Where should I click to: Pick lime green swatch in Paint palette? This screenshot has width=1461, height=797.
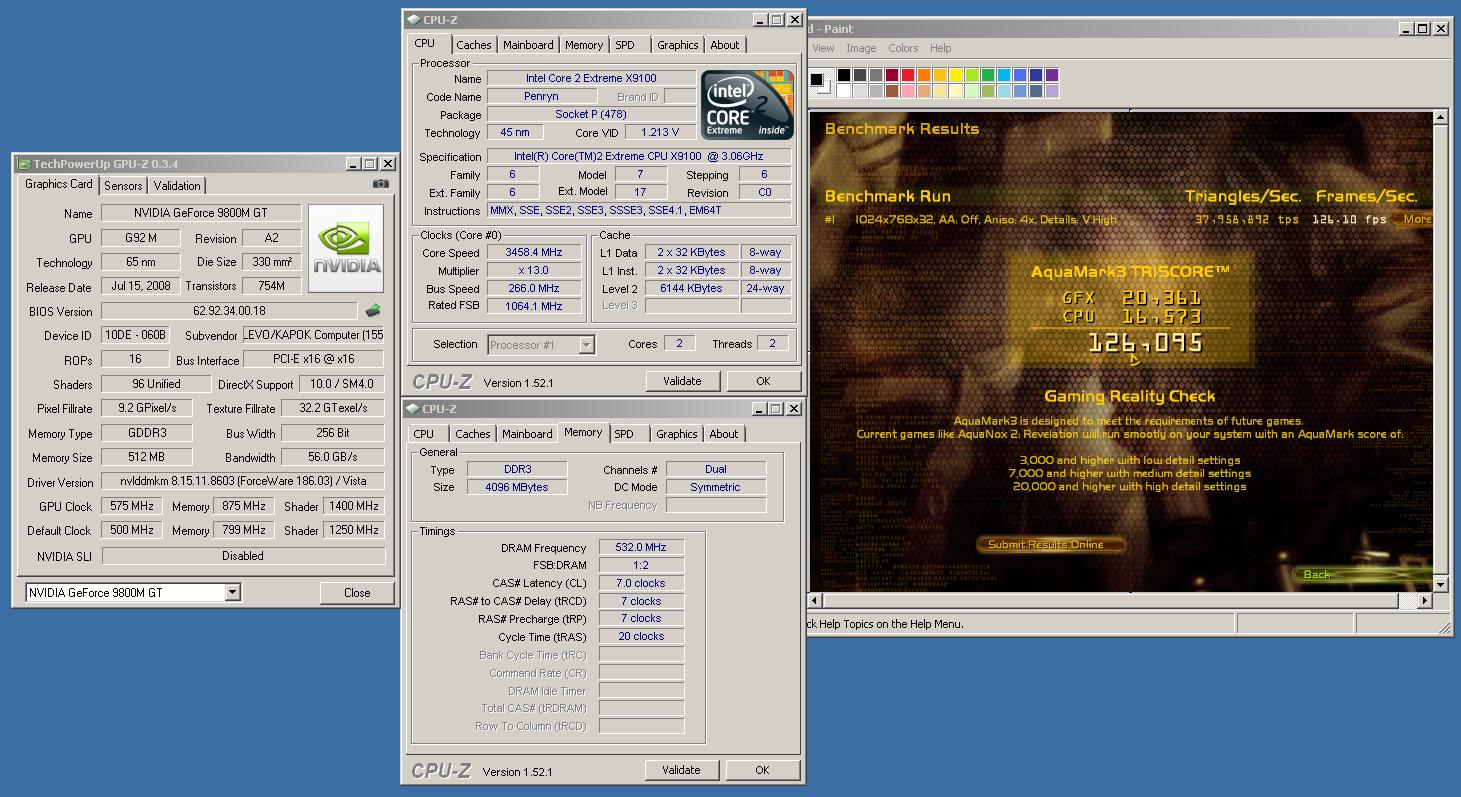(x=972, y=75)
